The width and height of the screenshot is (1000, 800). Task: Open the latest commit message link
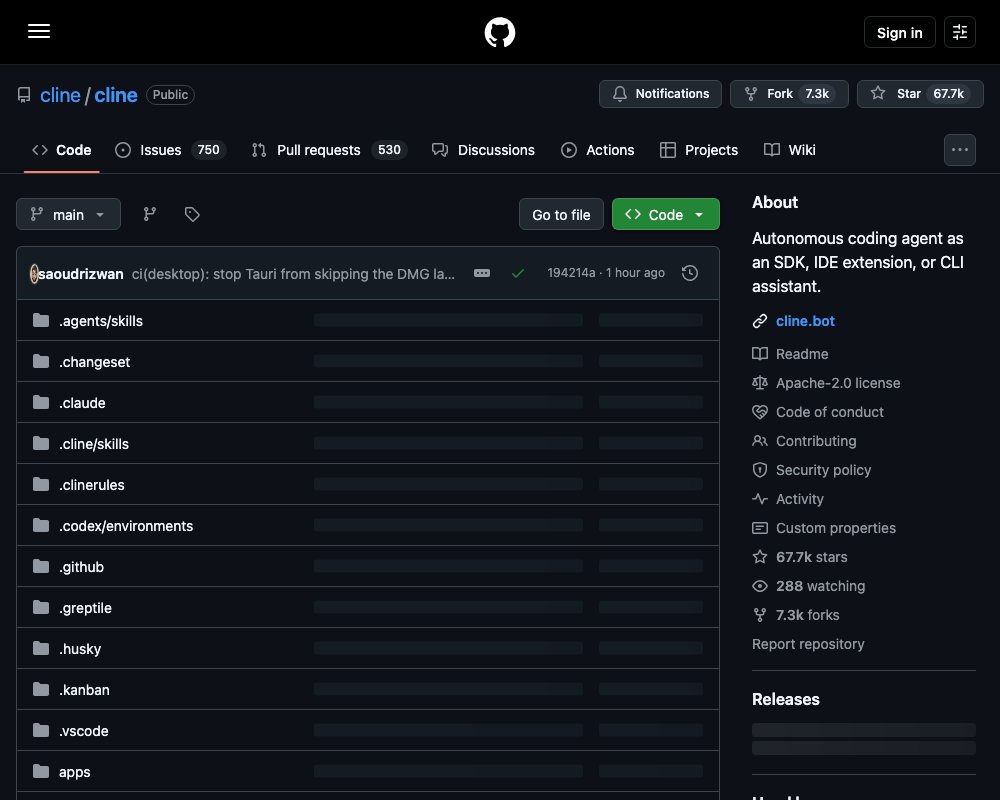pyautogui.click(x=293, y=274)
